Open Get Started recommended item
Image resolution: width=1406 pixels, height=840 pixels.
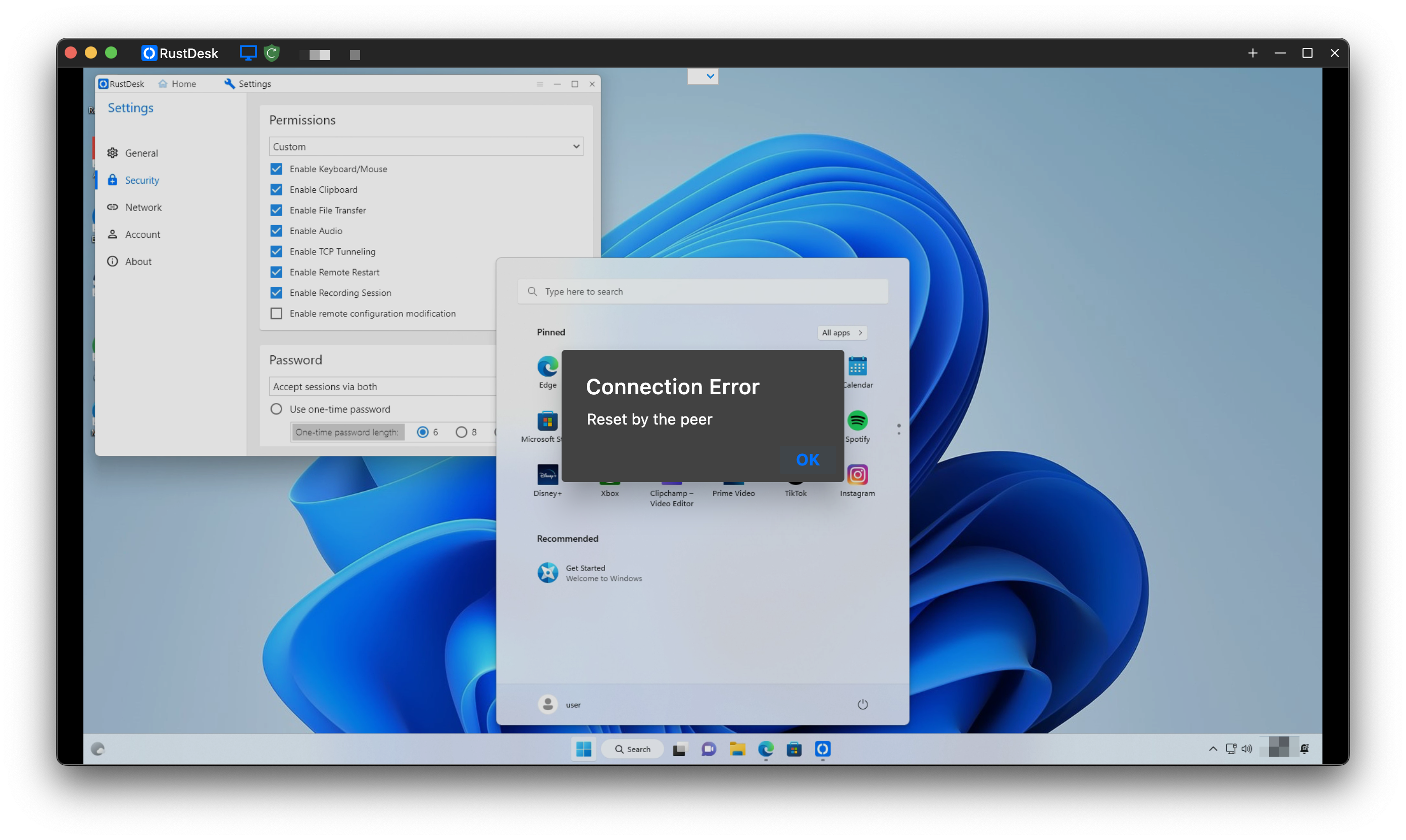coord(589,573)
